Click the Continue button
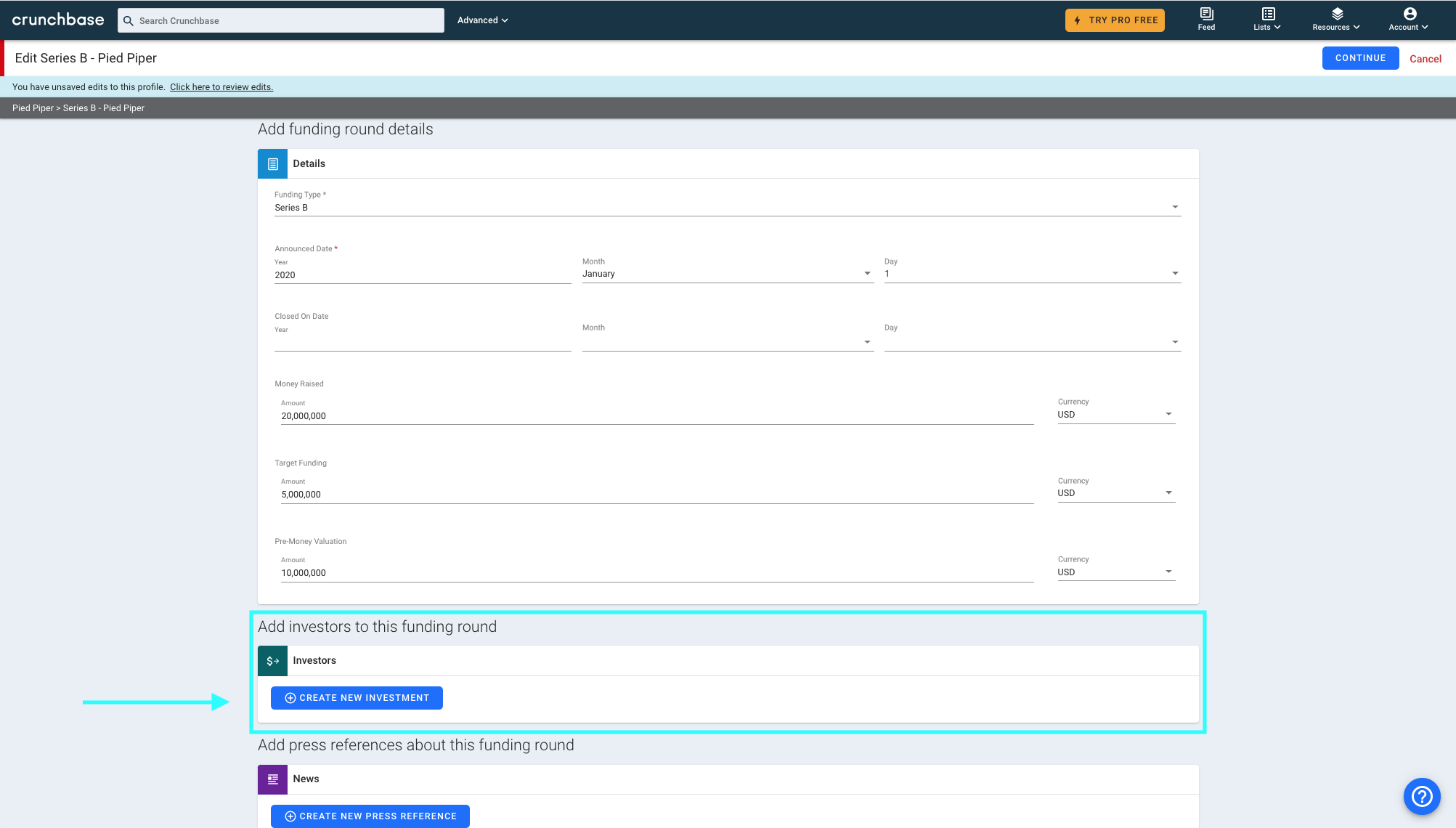Screen dimensions: 1456x828 point(1360,58)
